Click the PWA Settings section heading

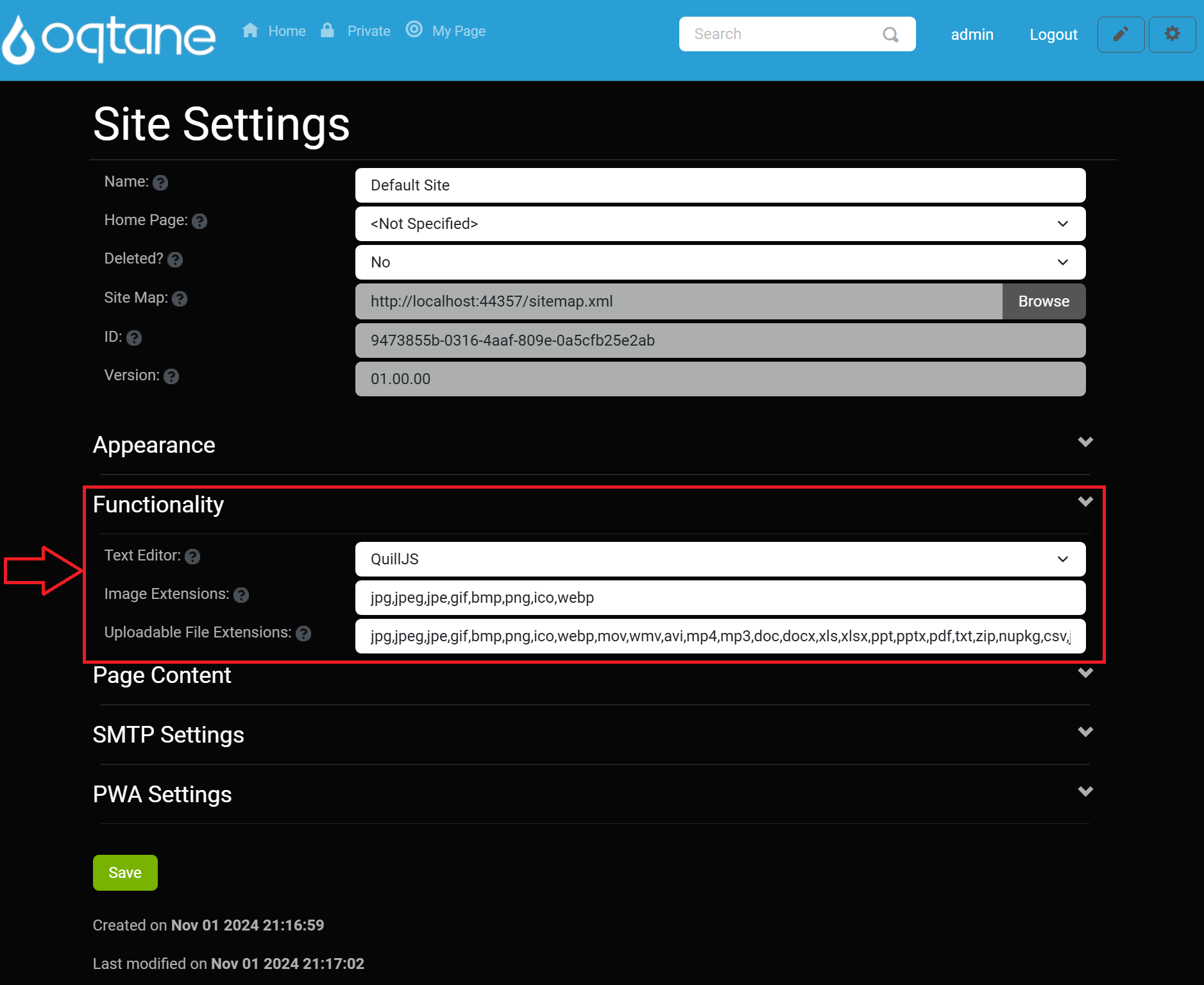[162, 795]
